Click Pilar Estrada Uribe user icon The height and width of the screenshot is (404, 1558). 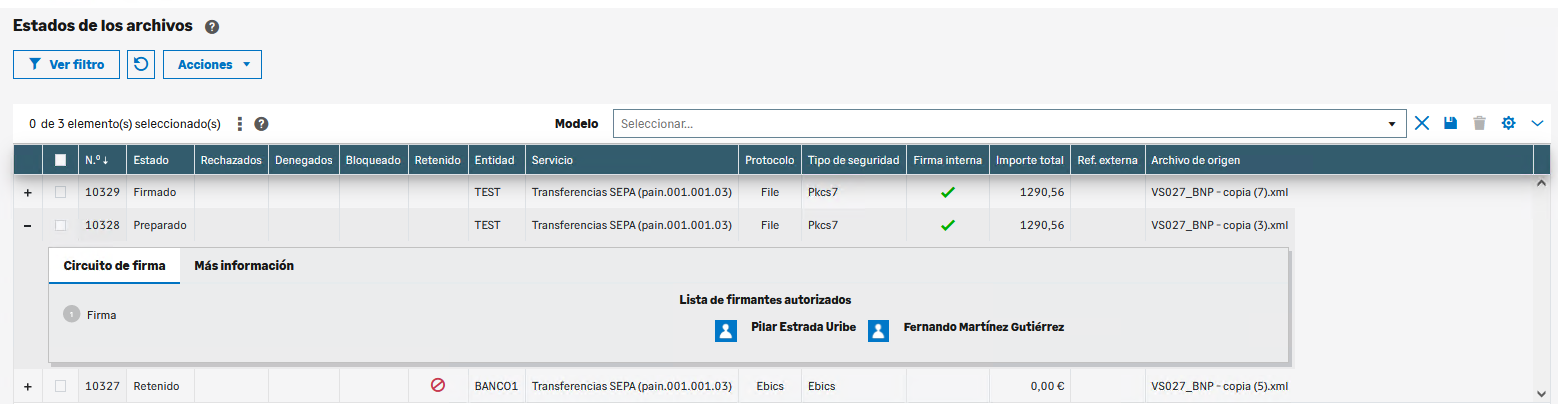[x=726, y=331]
